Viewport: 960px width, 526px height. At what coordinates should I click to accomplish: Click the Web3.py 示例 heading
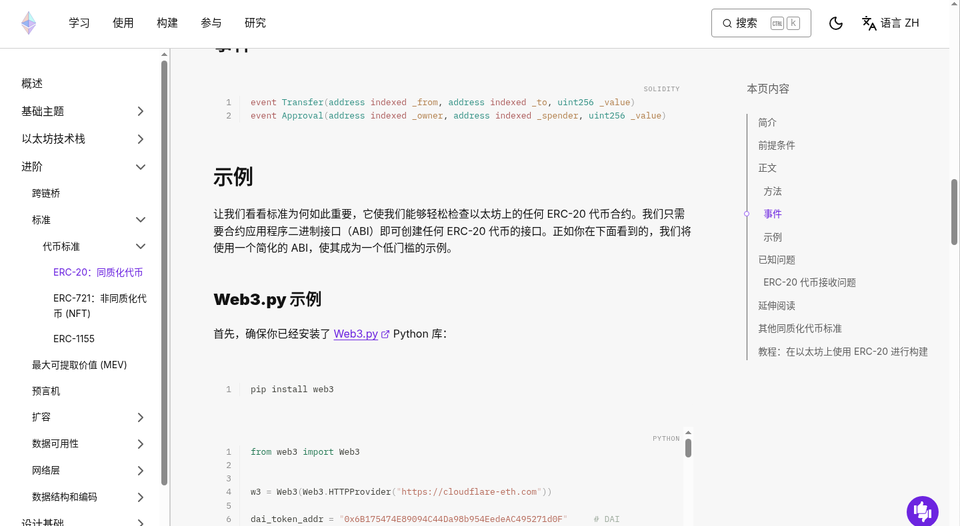click(267, 299)
